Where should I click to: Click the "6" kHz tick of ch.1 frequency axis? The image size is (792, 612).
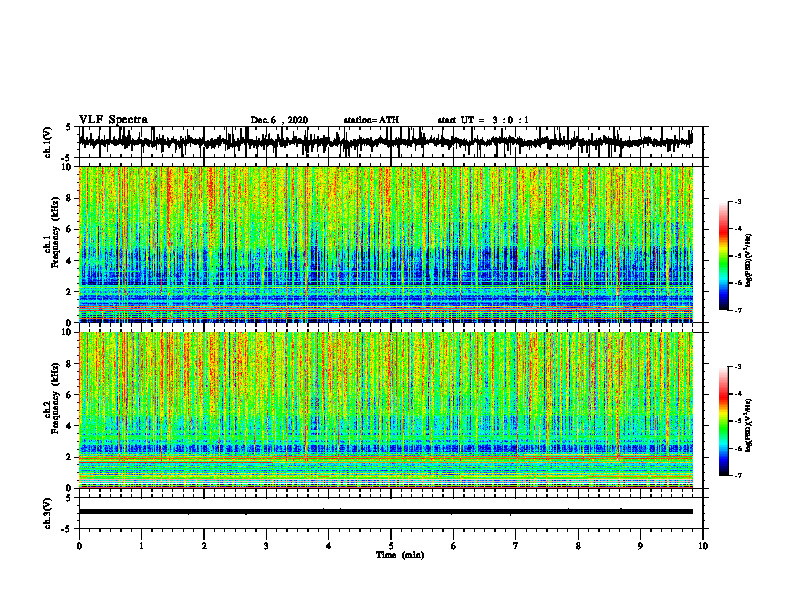(x=70, y=229)
